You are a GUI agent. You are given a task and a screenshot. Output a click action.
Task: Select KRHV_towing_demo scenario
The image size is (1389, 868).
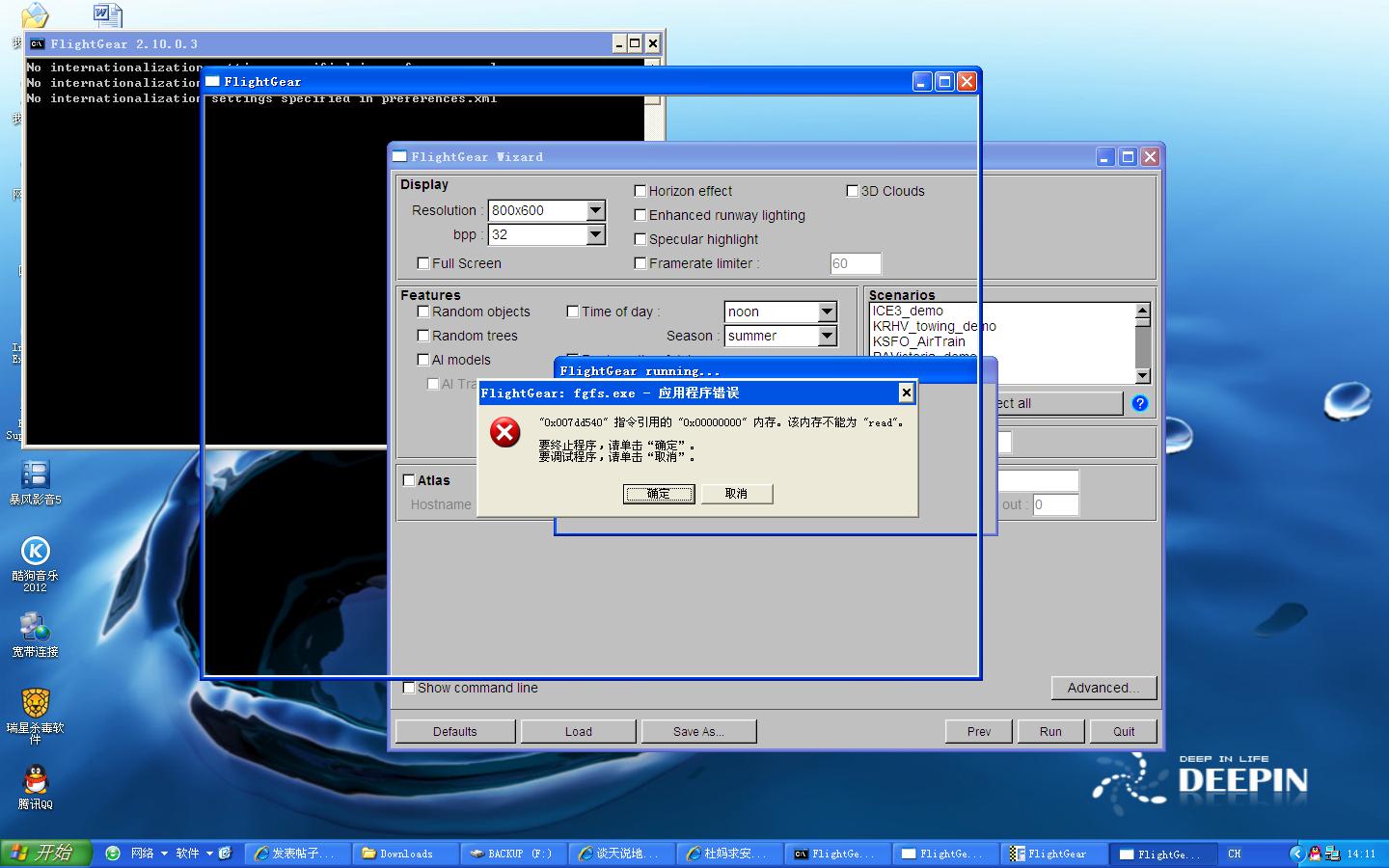[x=935, y=326]
